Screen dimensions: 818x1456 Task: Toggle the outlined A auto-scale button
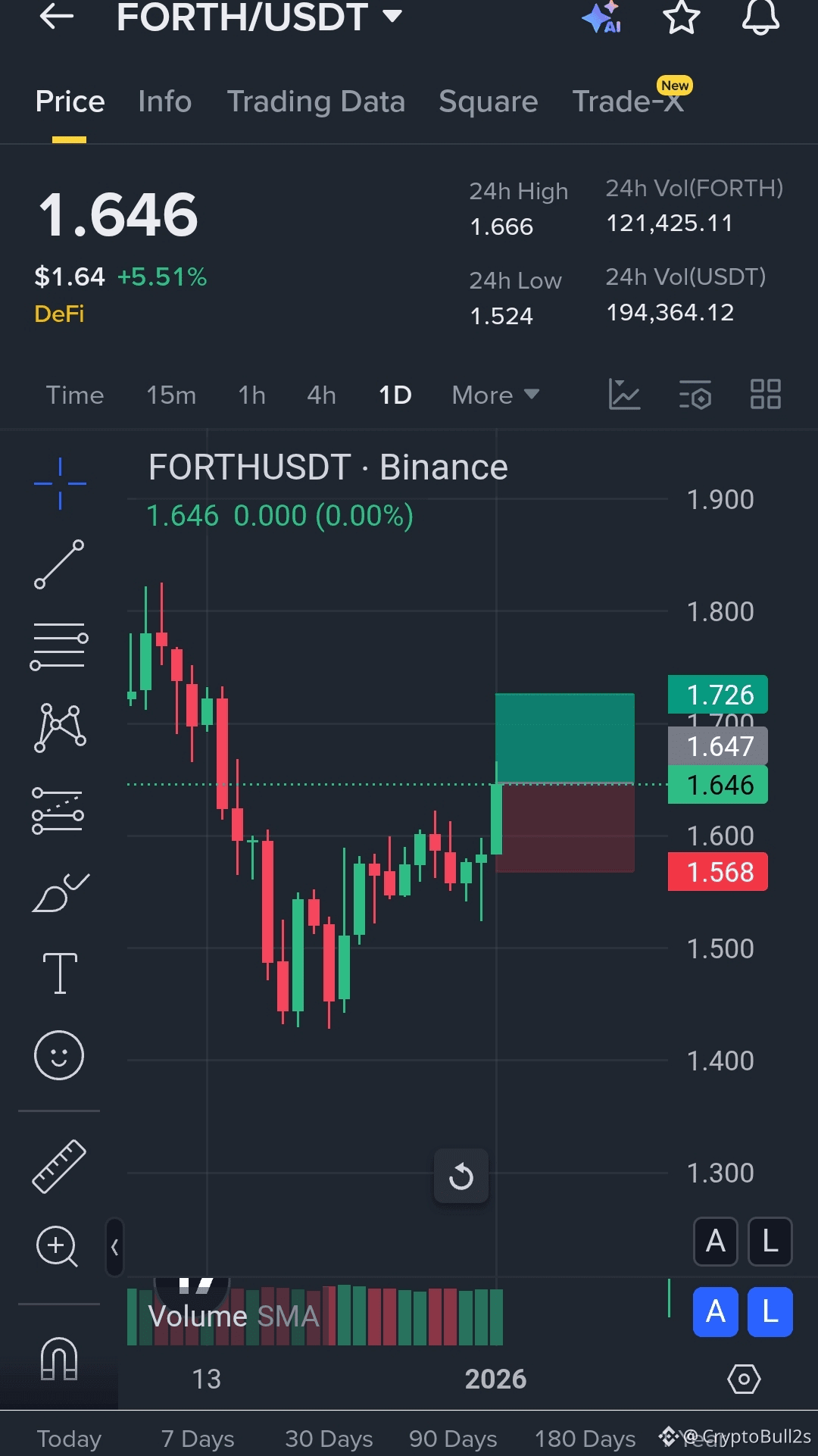click(716, 1242)
